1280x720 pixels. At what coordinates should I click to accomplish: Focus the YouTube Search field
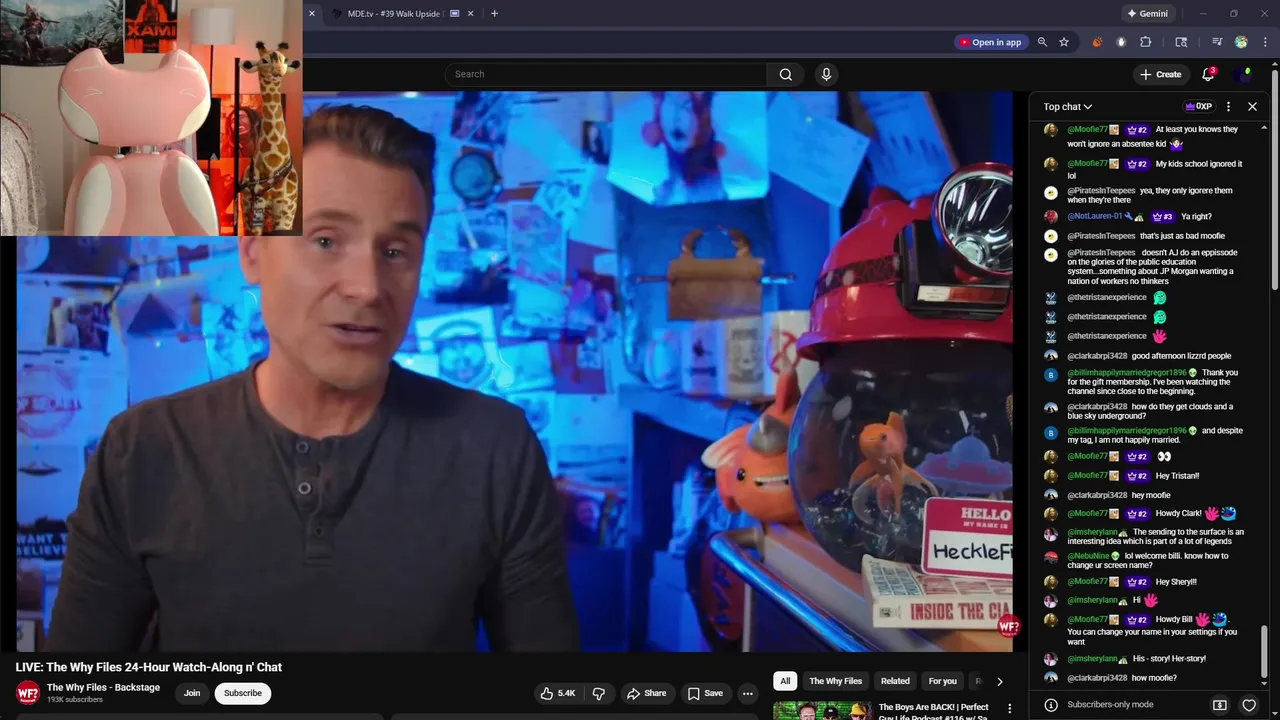tap(606, 74)
